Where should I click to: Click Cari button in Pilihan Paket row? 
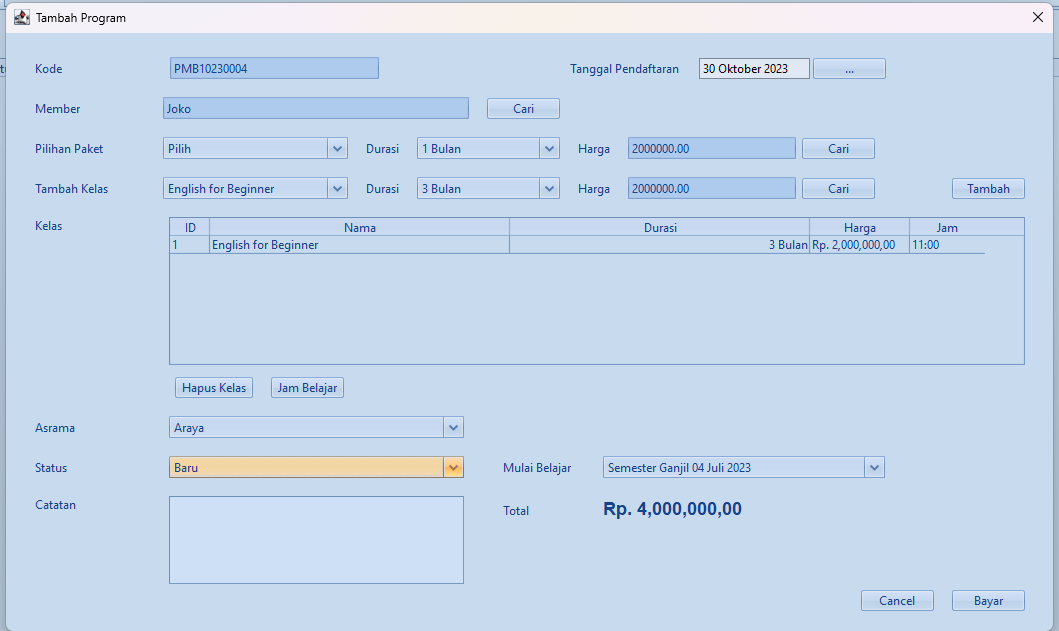pos(838,149)
